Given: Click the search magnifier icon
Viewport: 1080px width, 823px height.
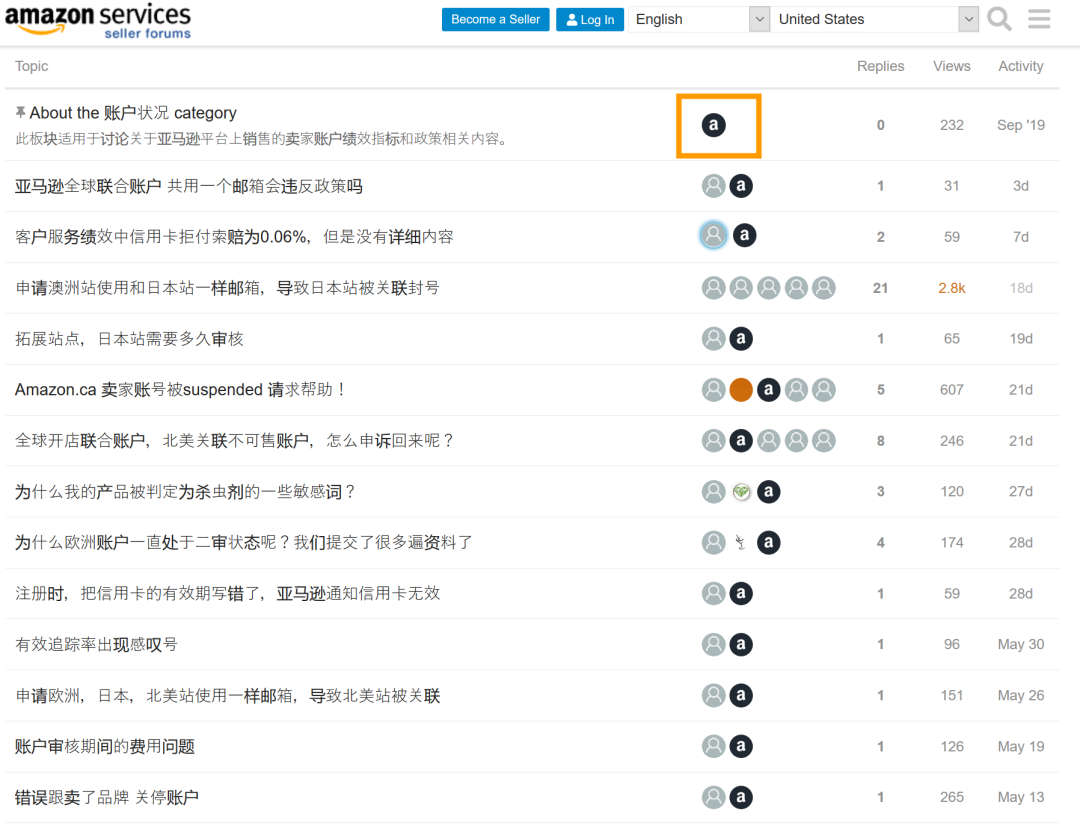Looking at the screenshot, I should coord(999,19).
